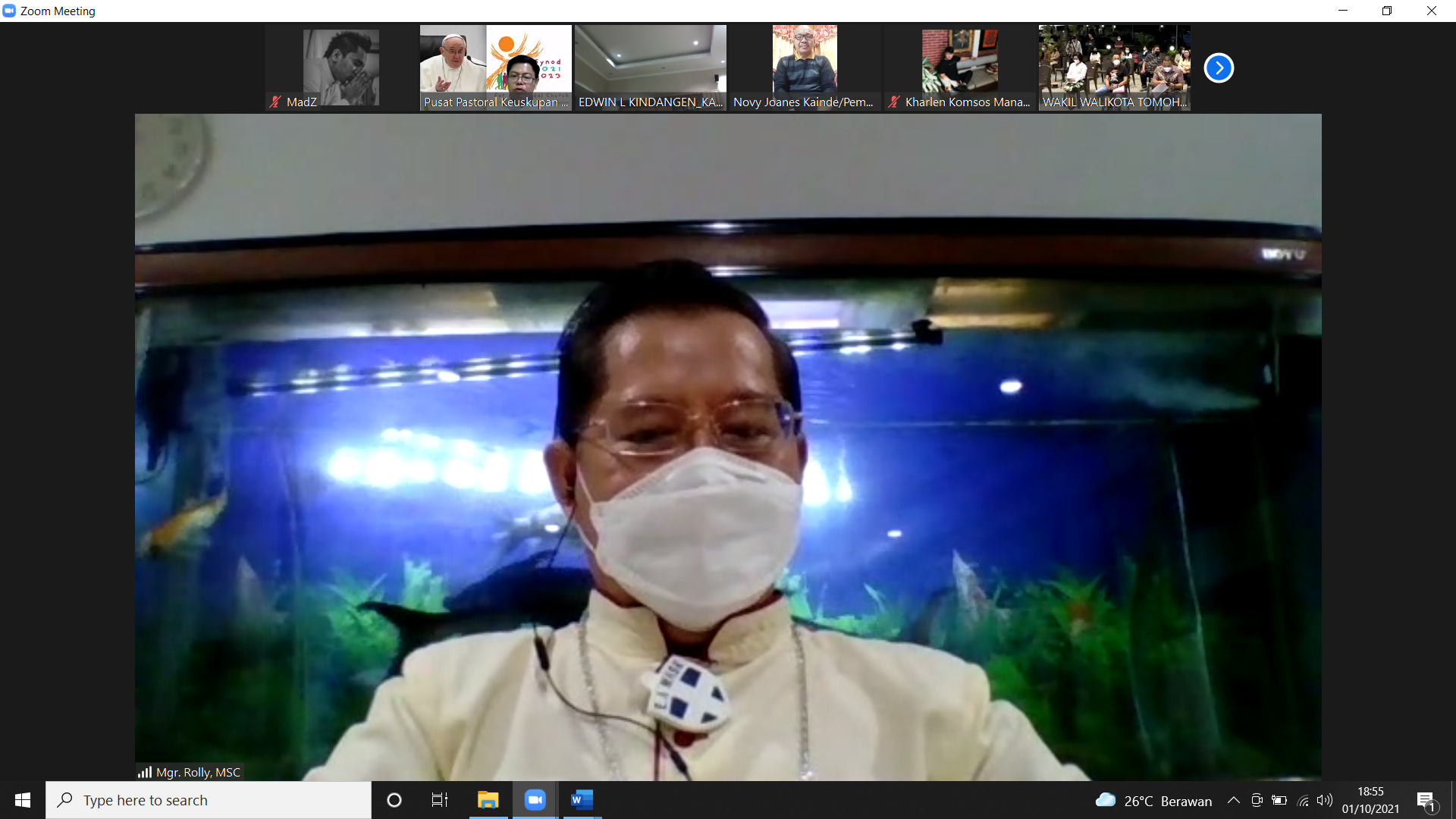1456x819 pixels.
Task: Click Kharlen Komsos muted microphone icon
Action: point(894,102)
